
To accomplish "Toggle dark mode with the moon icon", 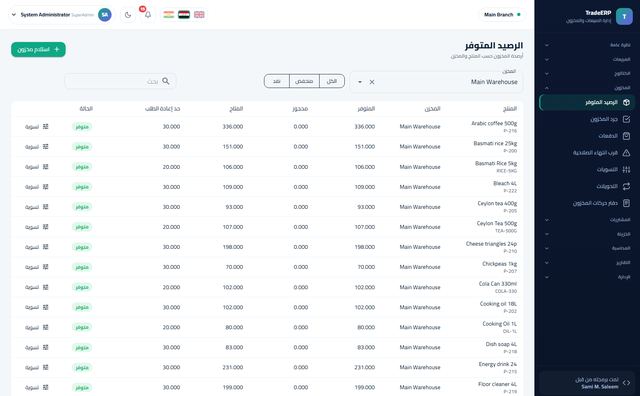I will [x=128, y=15].
